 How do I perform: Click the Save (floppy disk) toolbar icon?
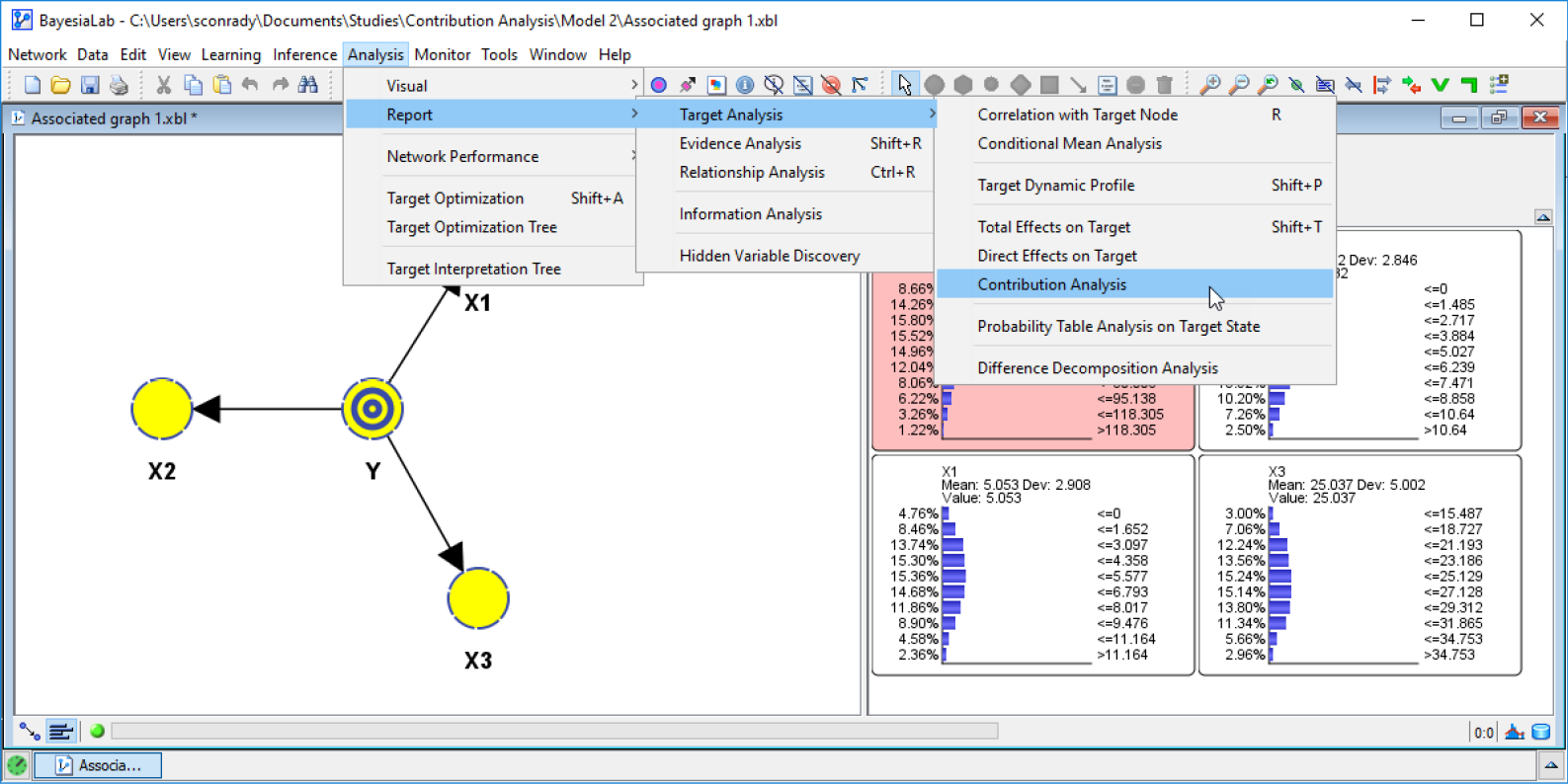(x=90, y=85)
